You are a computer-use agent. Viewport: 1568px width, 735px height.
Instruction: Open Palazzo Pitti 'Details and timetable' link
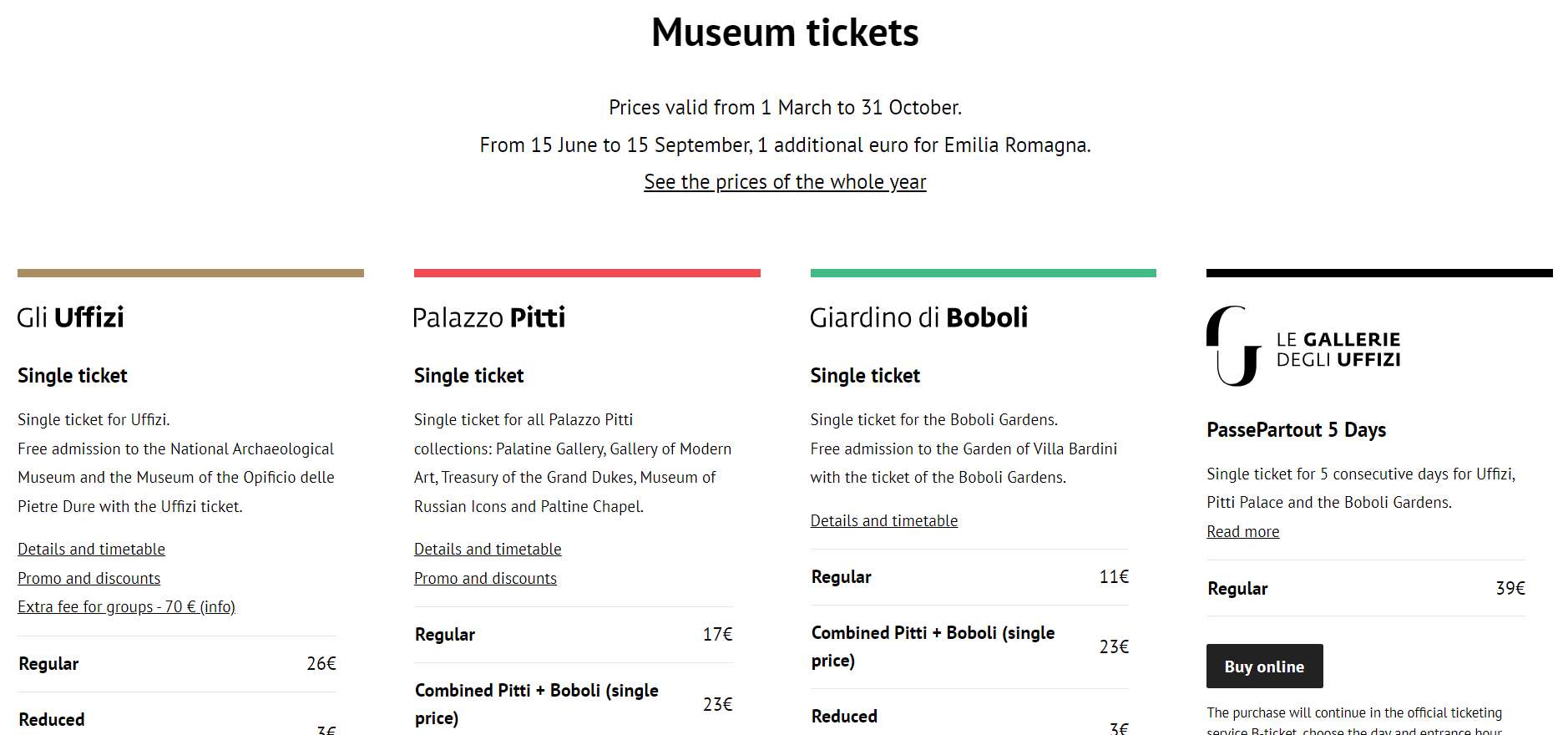pos(488,549)
